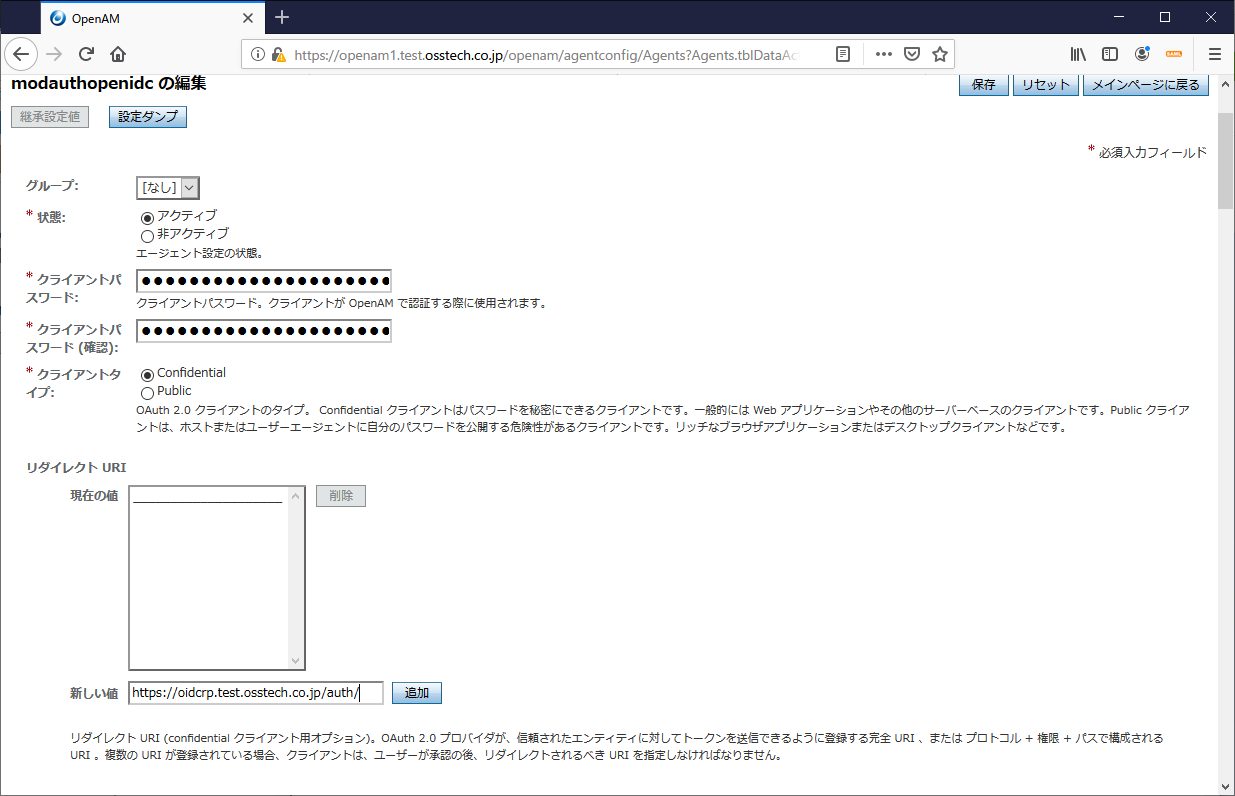The image size is (1235, 796).
Task: Reload the current OpenAM page
Action: 86,54
